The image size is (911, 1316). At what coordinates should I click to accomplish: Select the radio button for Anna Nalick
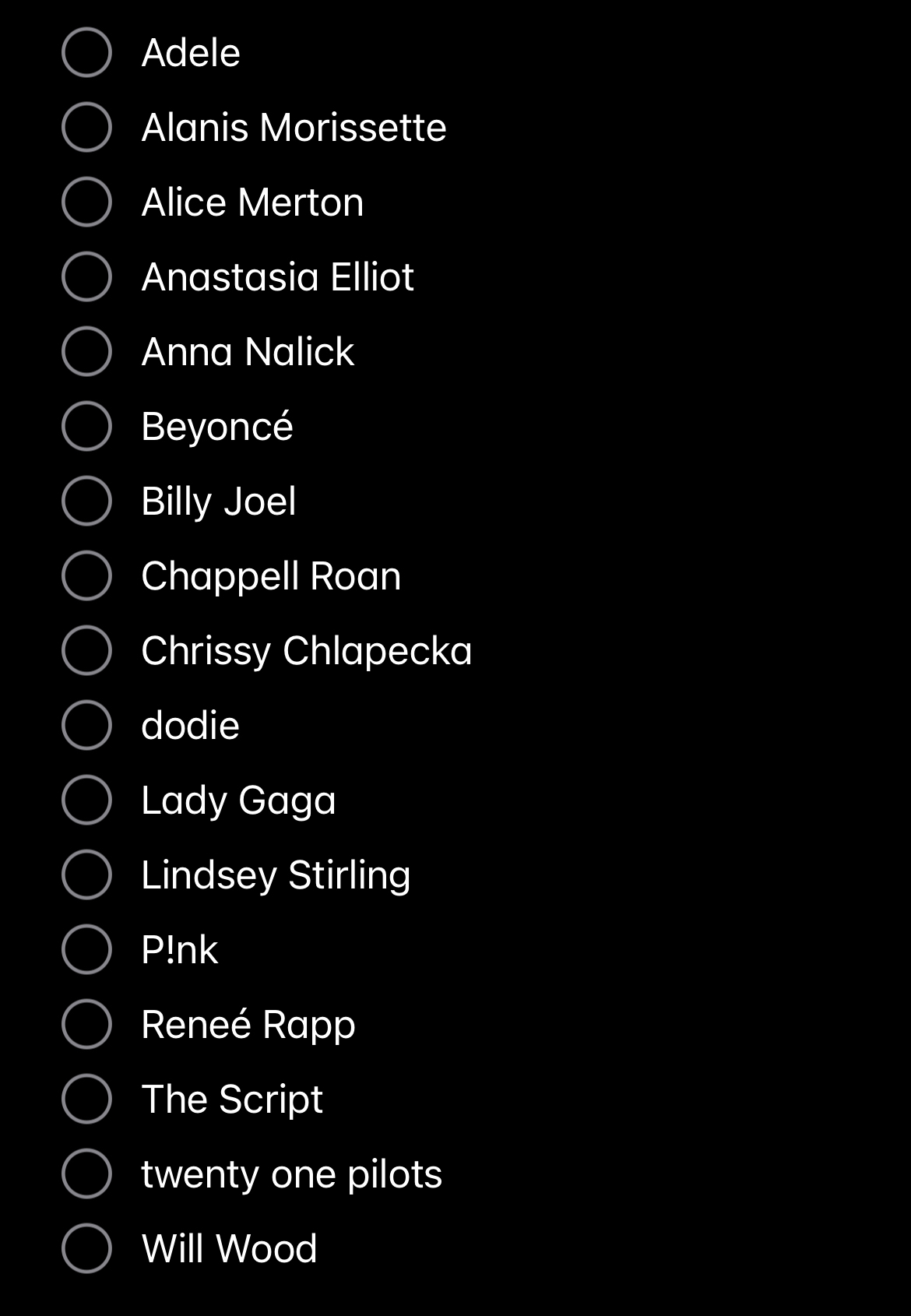click(x=86, y=352)
